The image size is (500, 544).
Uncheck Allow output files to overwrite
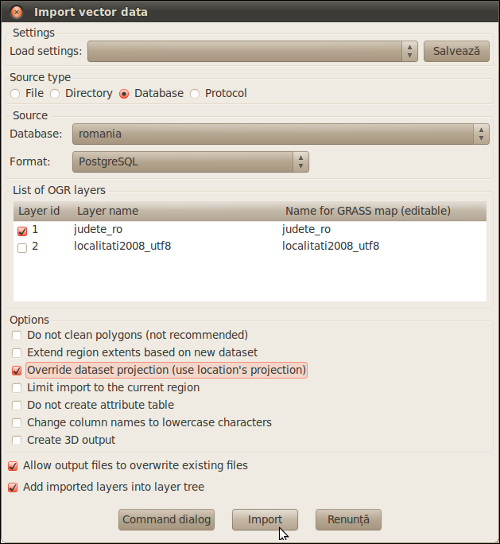coord(13,466)
